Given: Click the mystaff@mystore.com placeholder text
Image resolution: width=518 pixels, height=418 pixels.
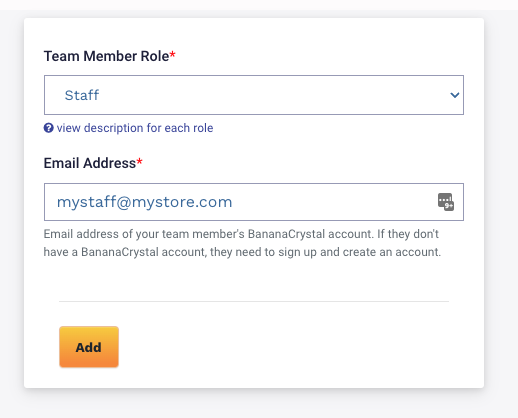Looking at the screenshot, I should [144, 202].
